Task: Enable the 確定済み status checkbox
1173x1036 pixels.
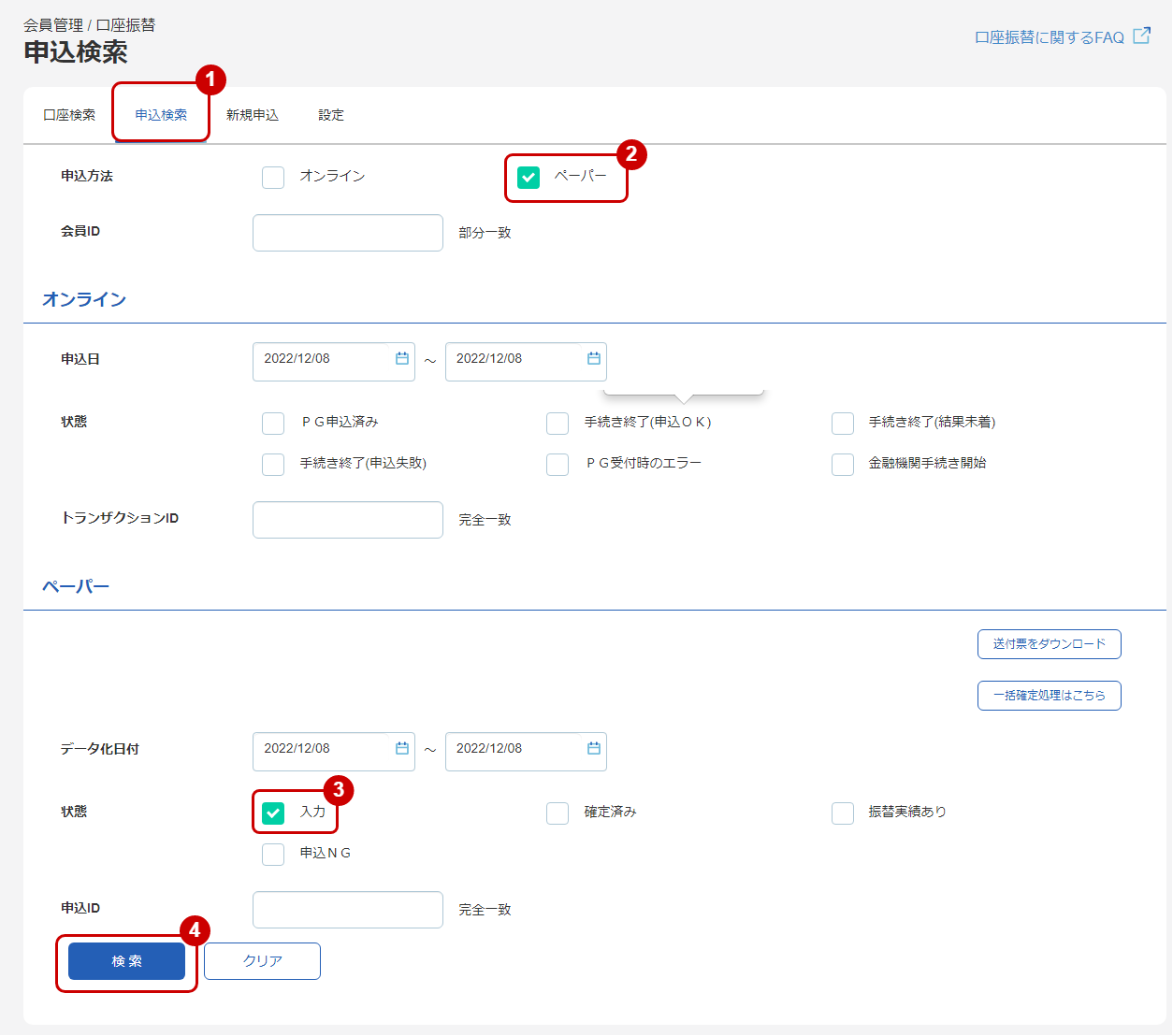Action: point(558,813)
